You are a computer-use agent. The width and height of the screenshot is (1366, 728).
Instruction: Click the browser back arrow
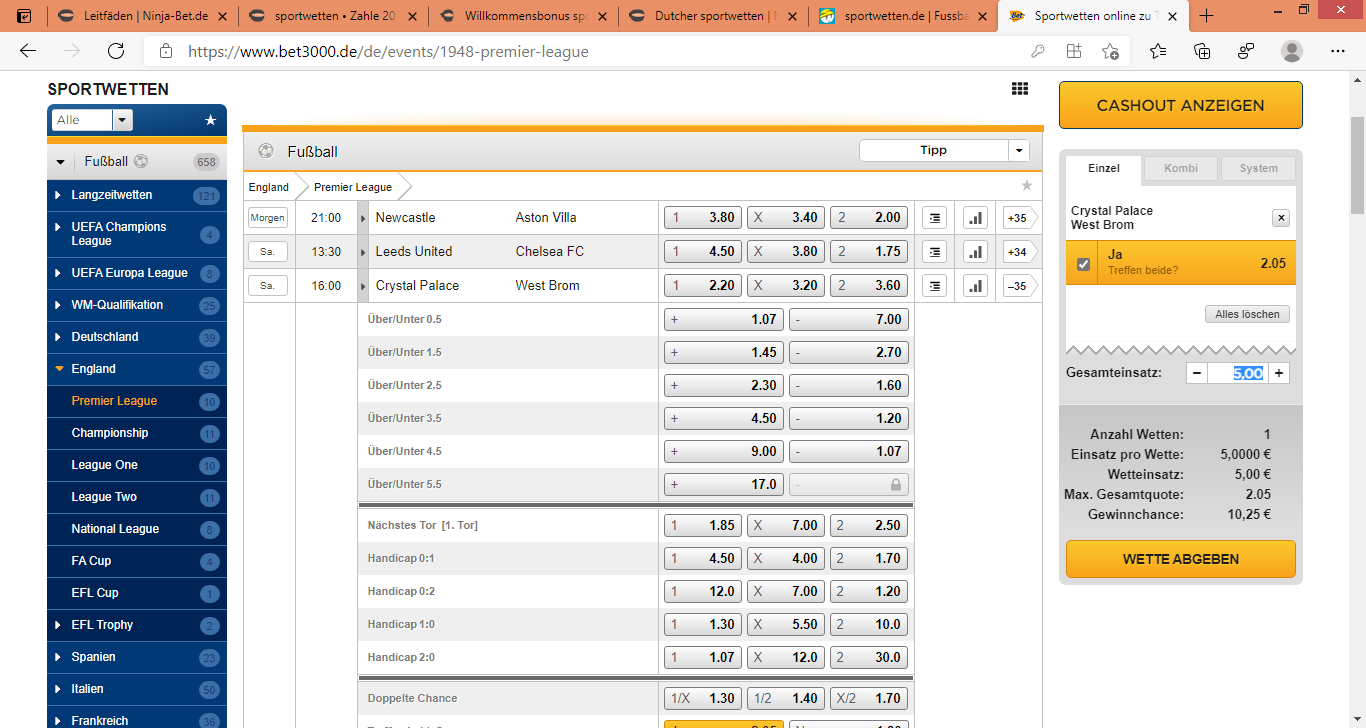coord(28,51)
